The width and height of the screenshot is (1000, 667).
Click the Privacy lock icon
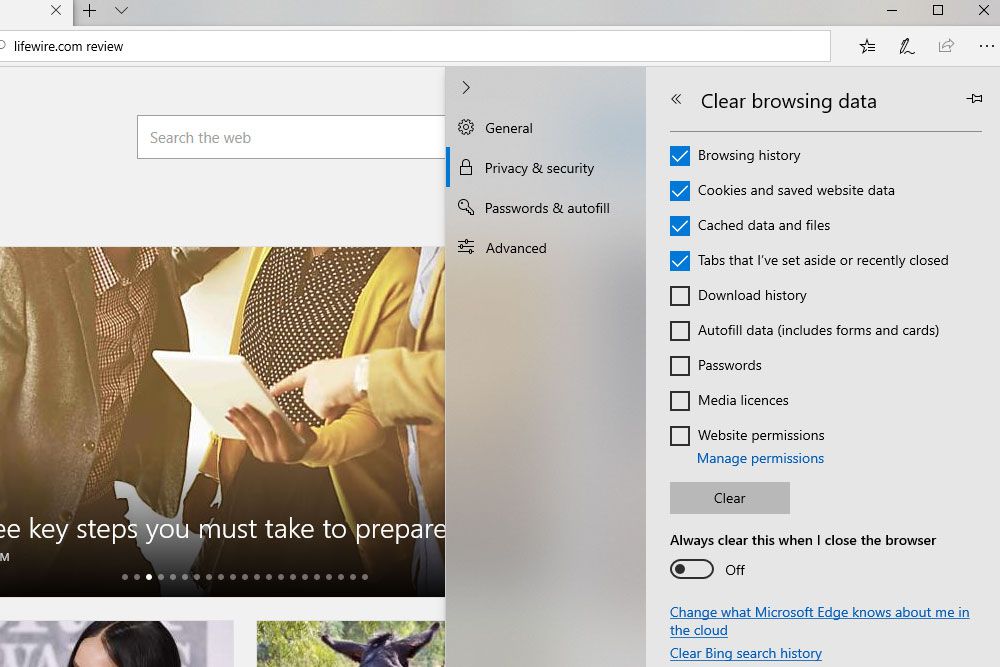coord(466,167)
